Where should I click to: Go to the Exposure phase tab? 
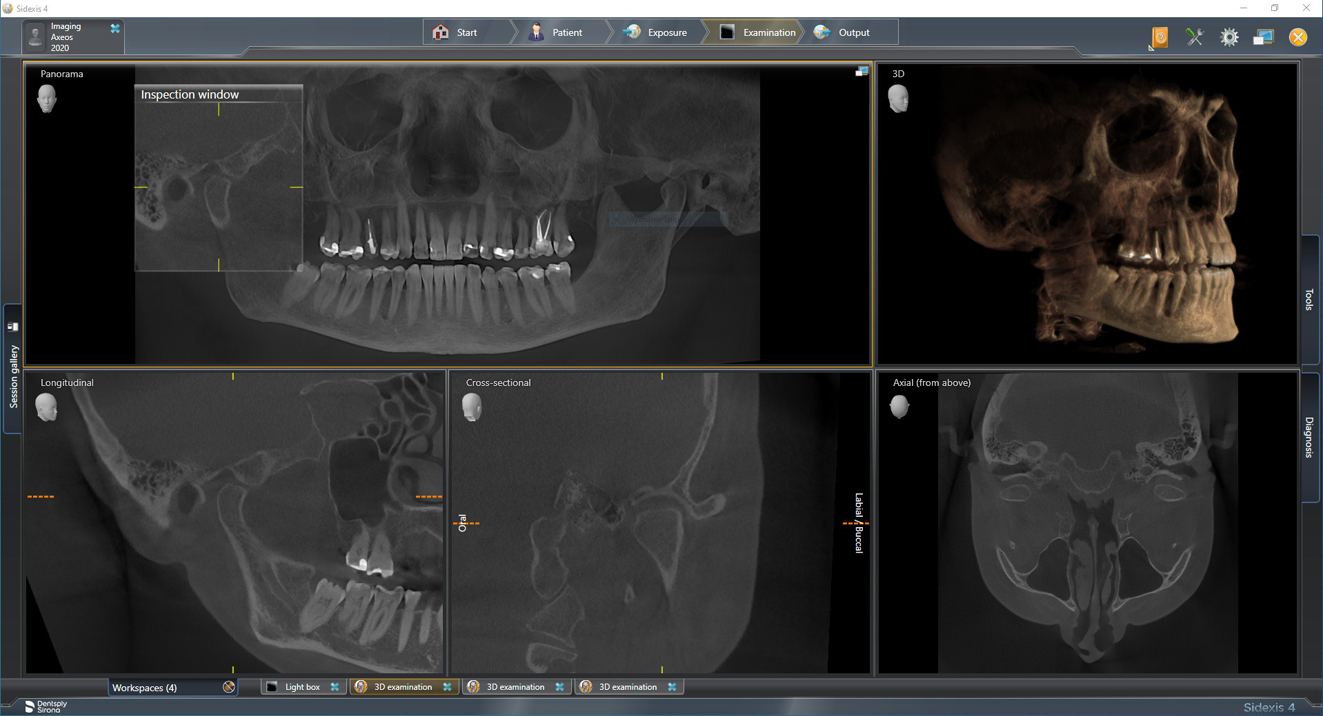click(656, 32)
